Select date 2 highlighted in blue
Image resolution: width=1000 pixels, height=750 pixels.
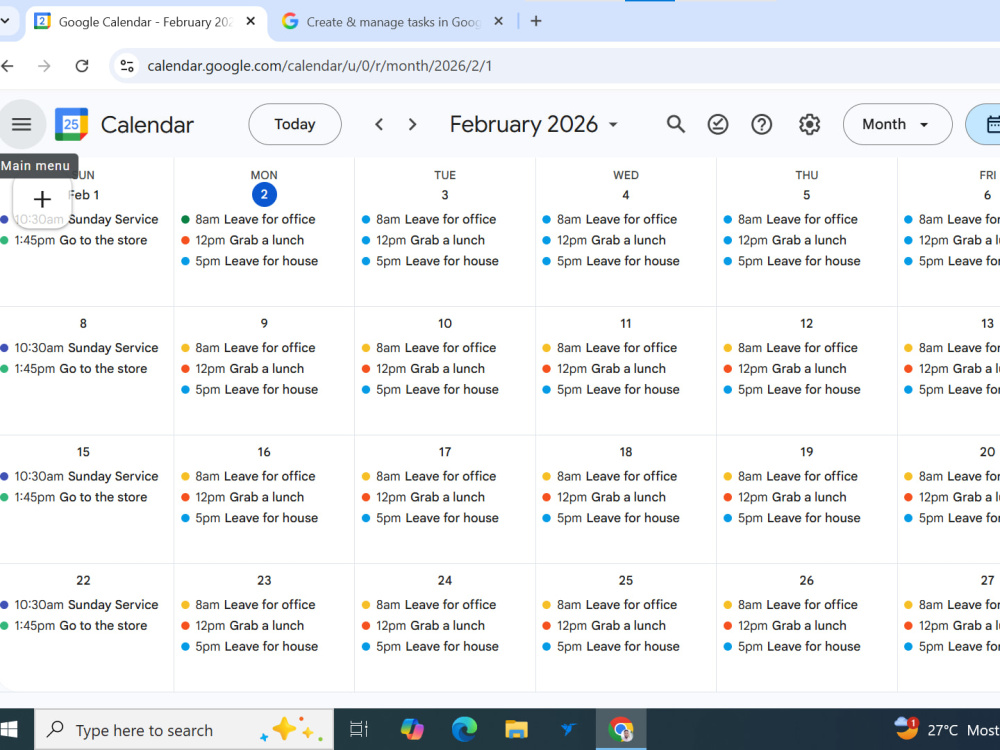264,195
